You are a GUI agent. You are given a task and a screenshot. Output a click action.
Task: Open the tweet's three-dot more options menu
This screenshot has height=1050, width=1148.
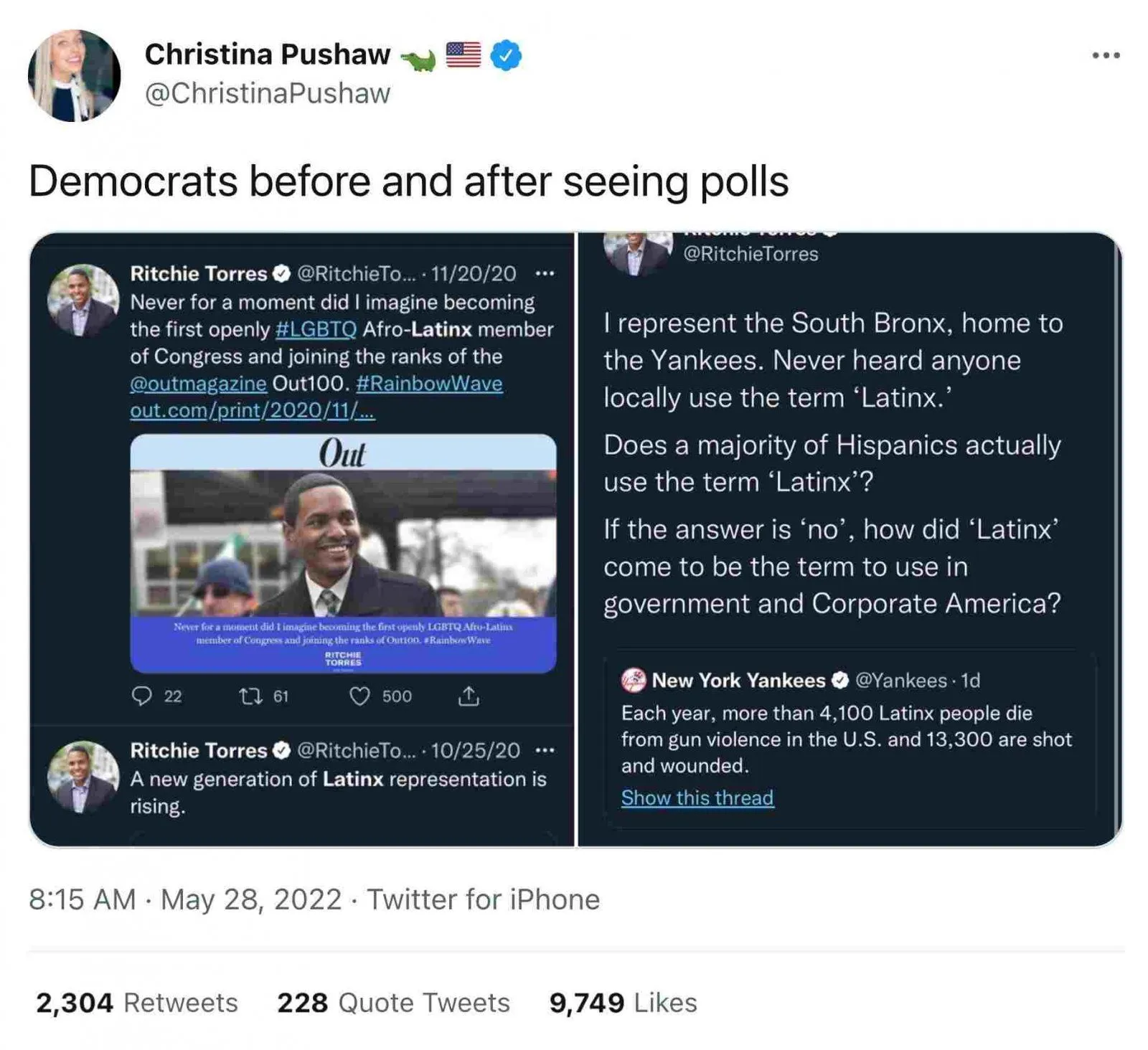(1106, 55)
